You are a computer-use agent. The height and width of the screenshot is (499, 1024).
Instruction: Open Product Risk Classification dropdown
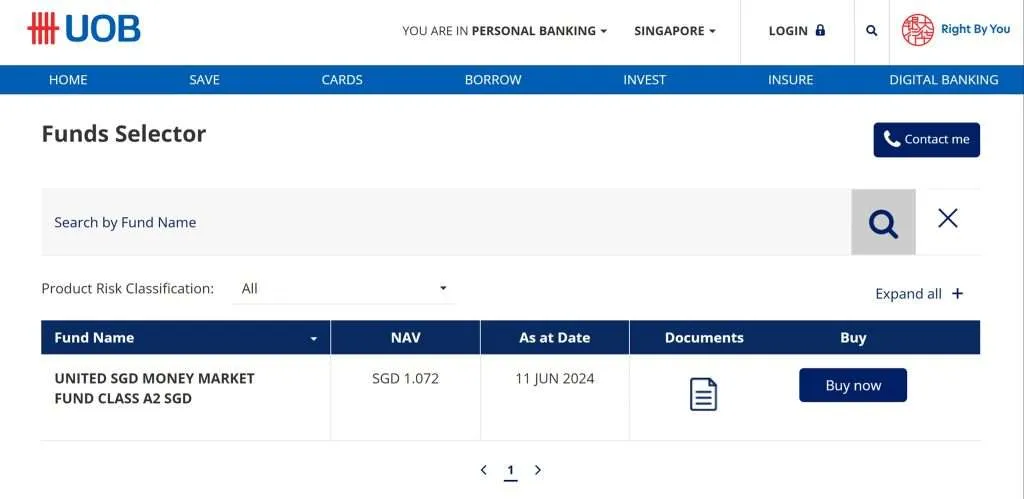click(x=344, y=288)
